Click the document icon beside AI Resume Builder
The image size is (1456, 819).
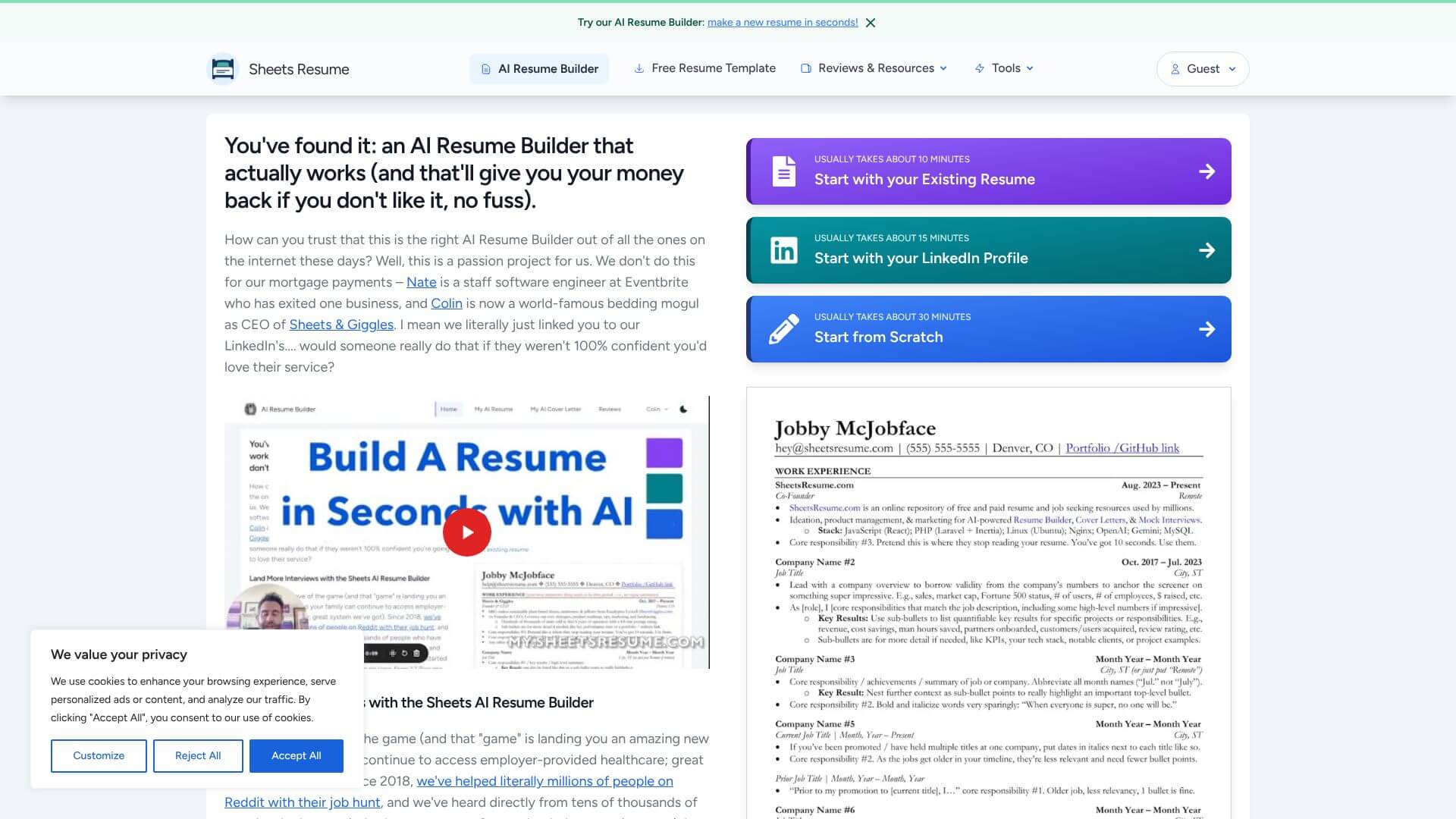[486, 69]
